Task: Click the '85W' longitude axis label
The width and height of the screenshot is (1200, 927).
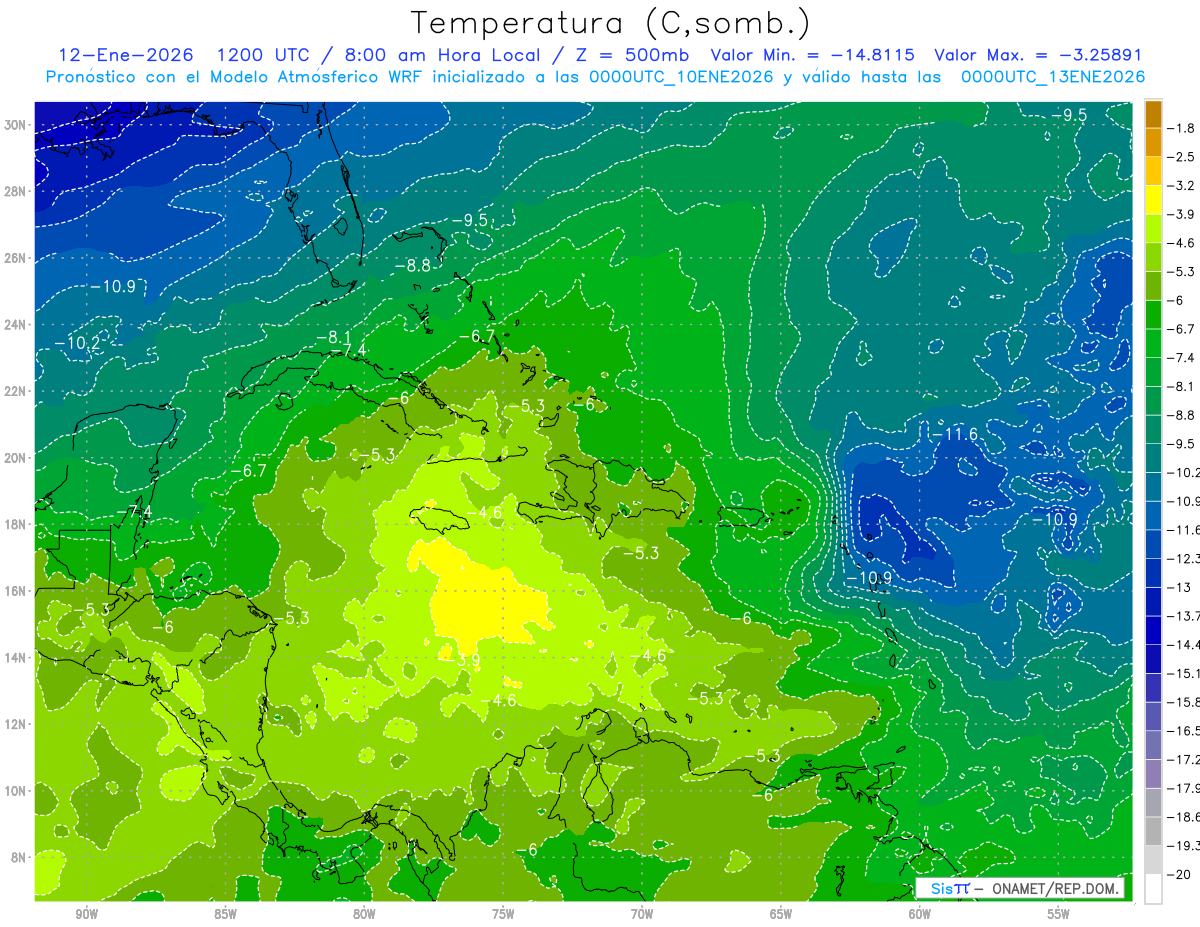Action: 225,915
